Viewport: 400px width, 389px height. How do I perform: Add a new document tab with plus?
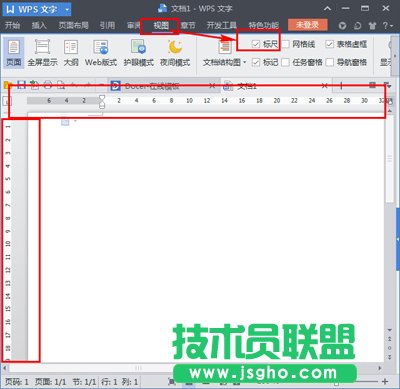(341, 86)
